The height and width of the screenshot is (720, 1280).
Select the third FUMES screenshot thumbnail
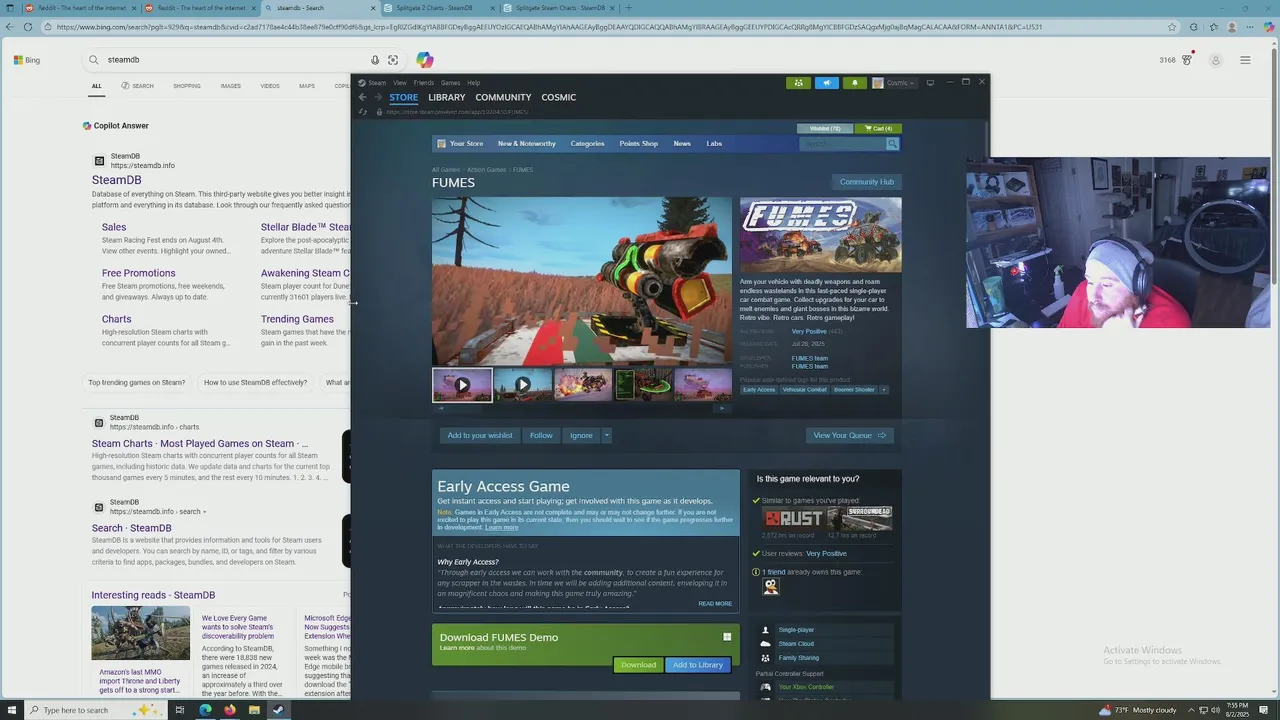coord(583,384)
